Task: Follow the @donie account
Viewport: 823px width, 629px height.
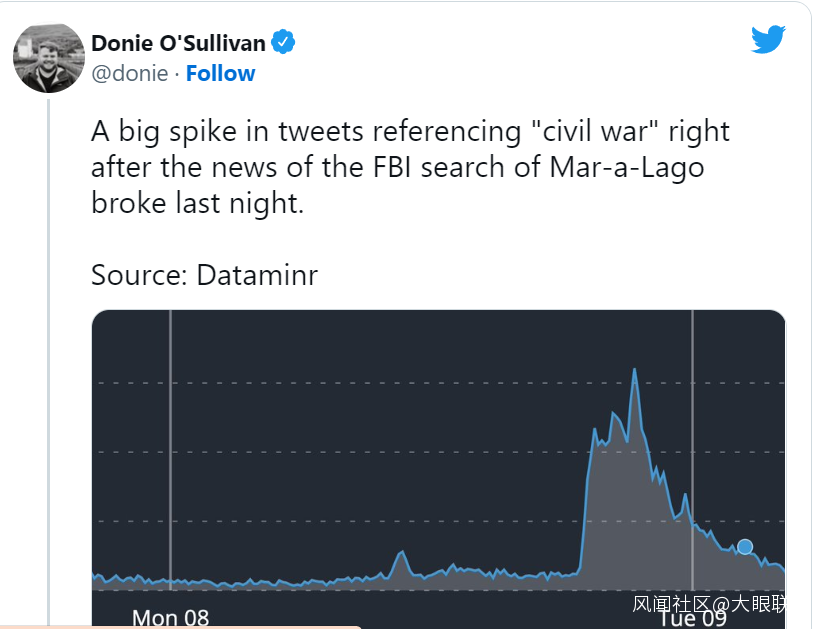Action: [220, 73]
